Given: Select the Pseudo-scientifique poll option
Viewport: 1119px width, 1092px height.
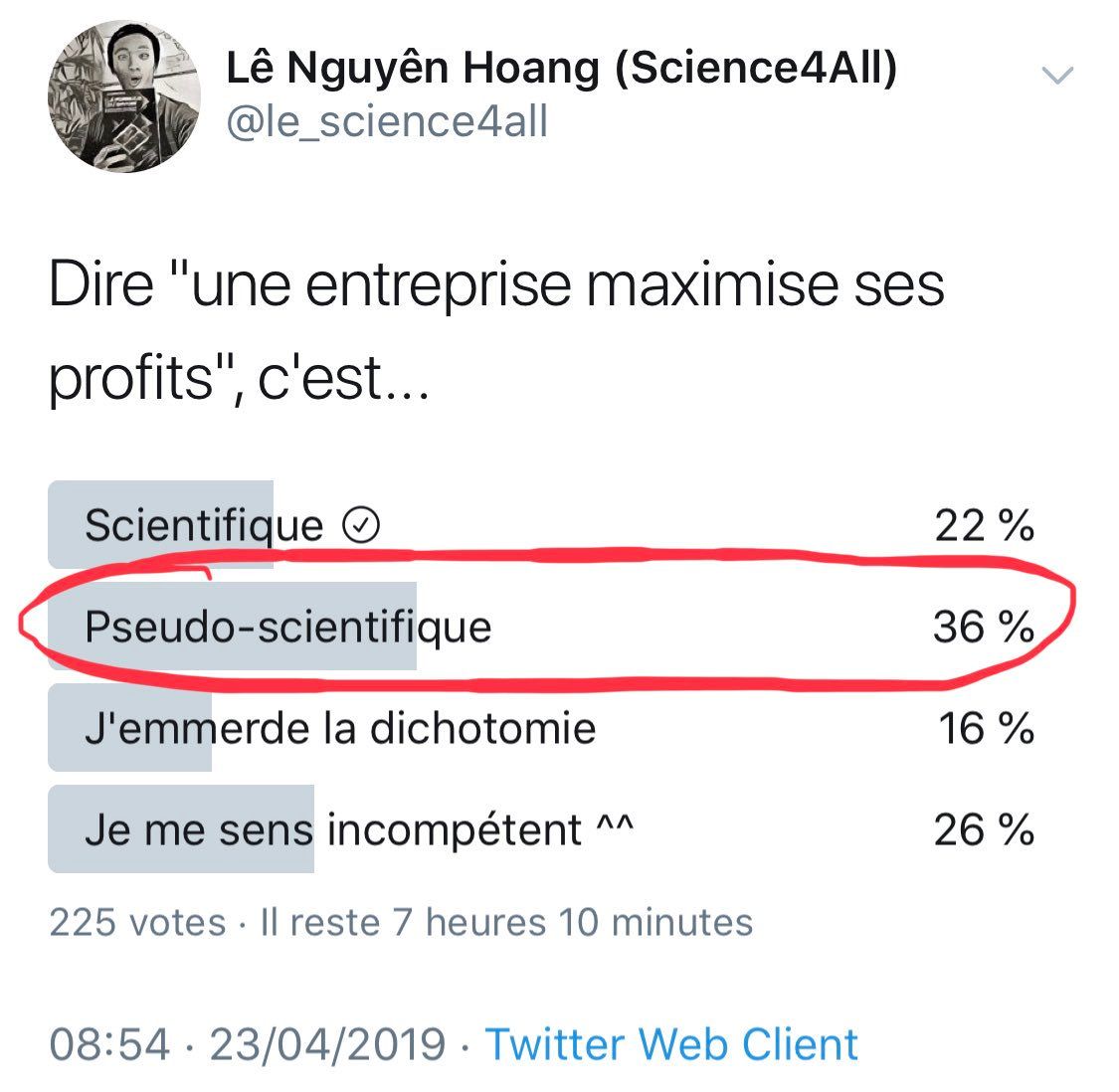Looking at the screenshot, I should 287,627.
